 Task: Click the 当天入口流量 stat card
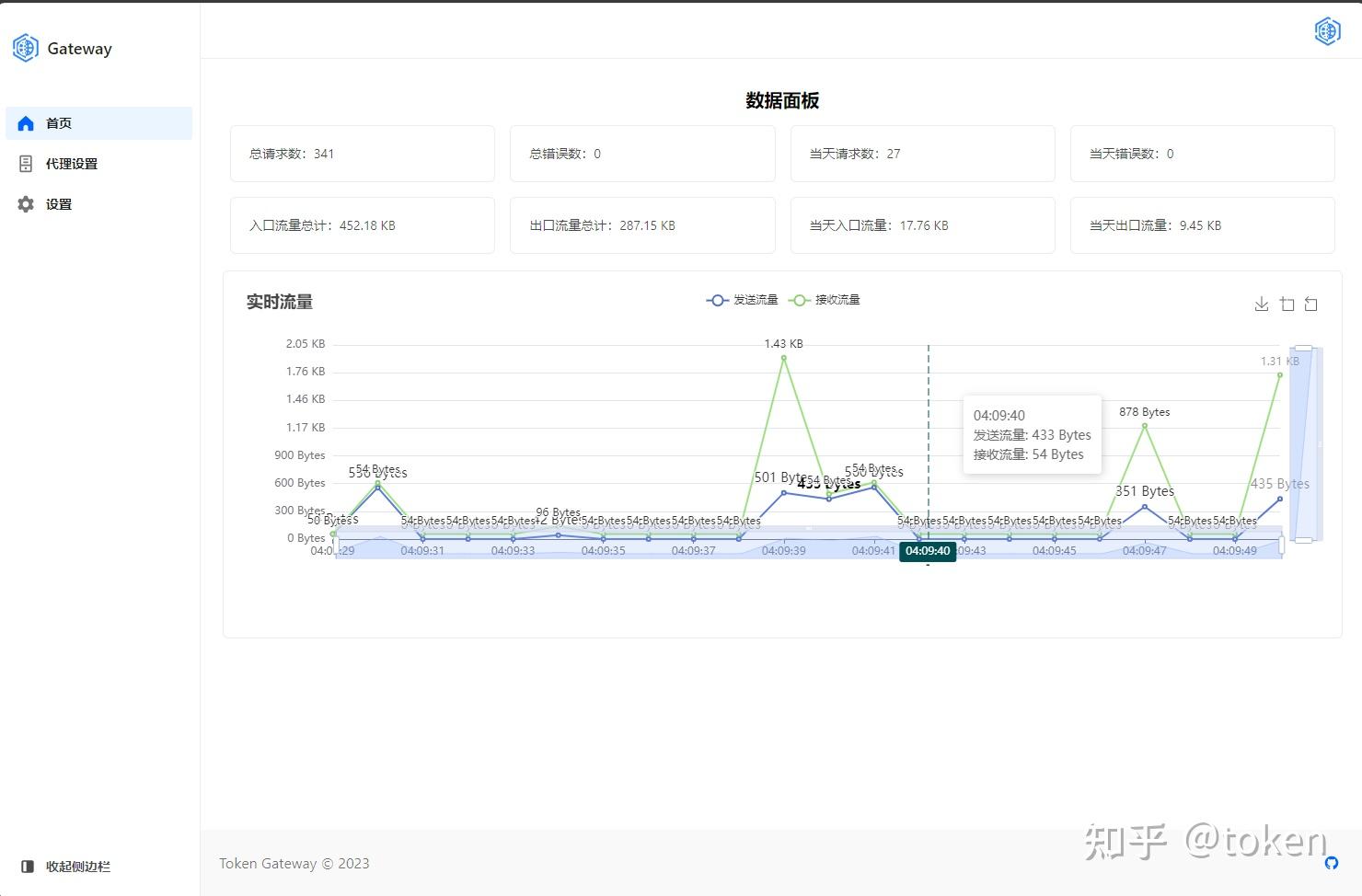922,224
